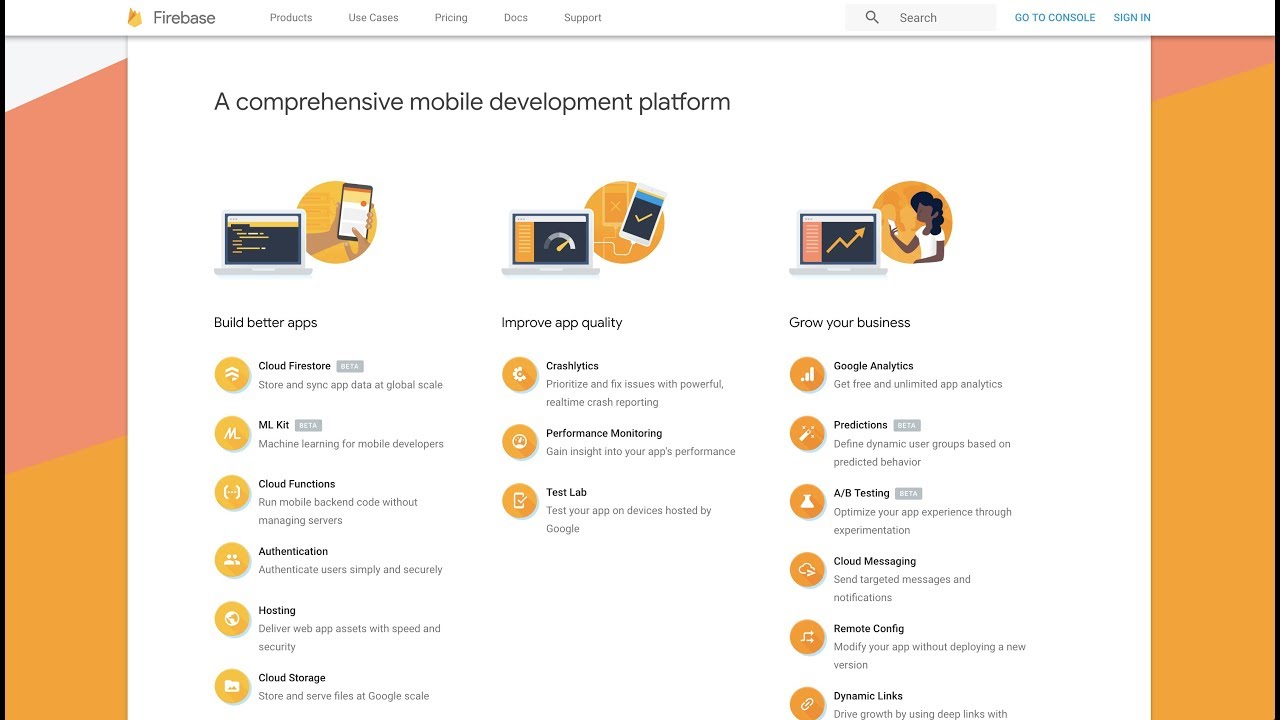1280x720 pixels.
Task: Open the Performance Monitoring title link
Action: click(x=604, y=433)
